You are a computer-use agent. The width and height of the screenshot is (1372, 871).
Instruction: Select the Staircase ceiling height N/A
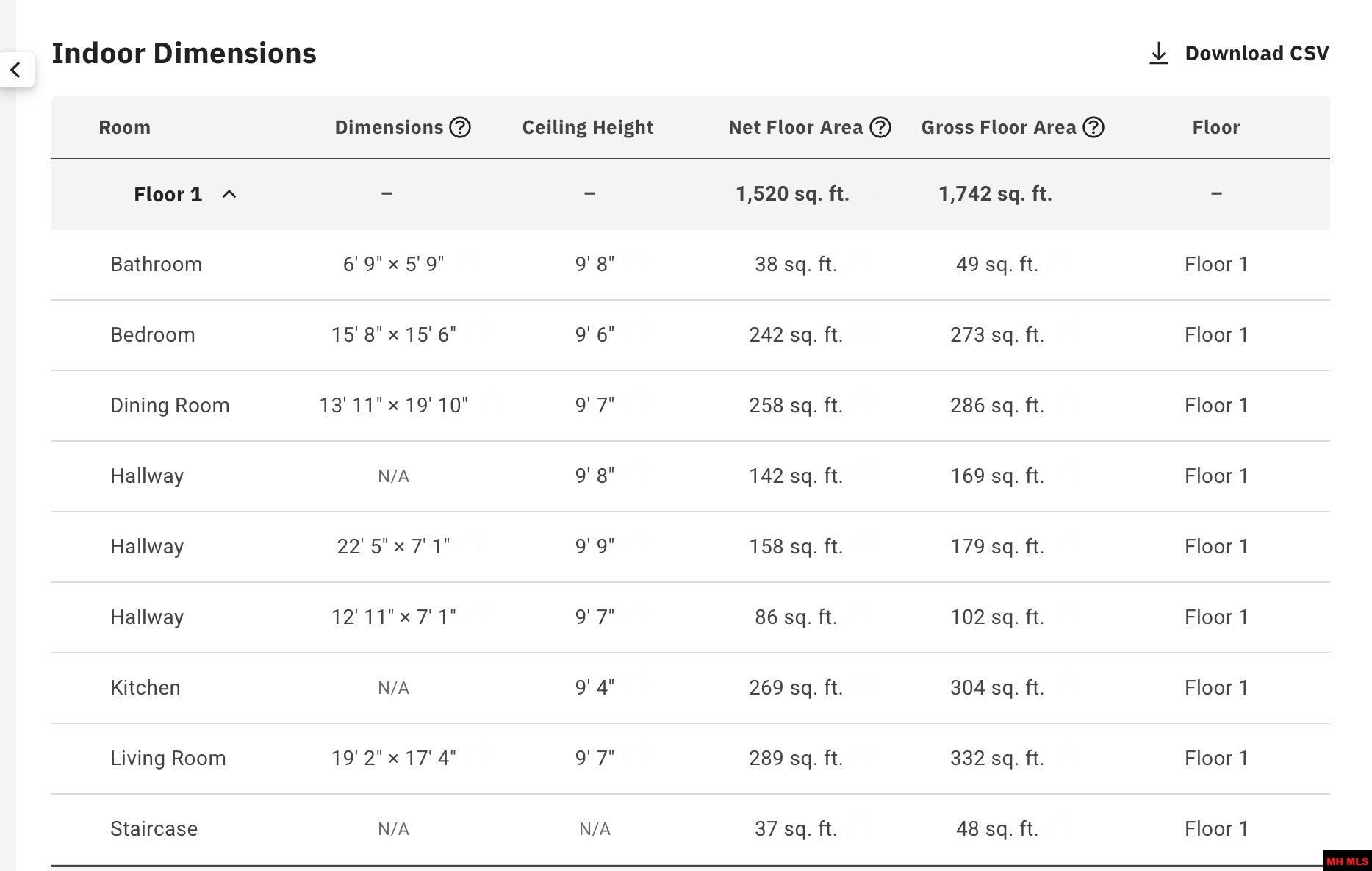tap(595, 829)
